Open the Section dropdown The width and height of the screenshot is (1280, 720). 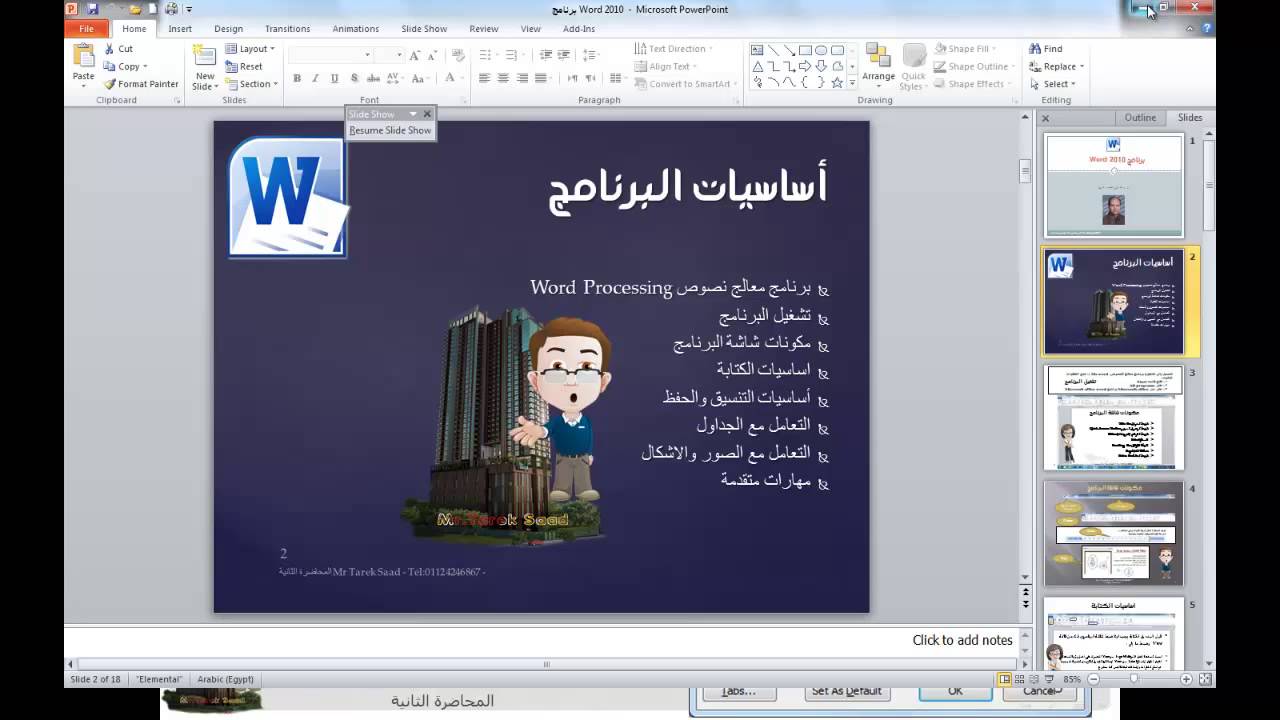pos(250,84)
